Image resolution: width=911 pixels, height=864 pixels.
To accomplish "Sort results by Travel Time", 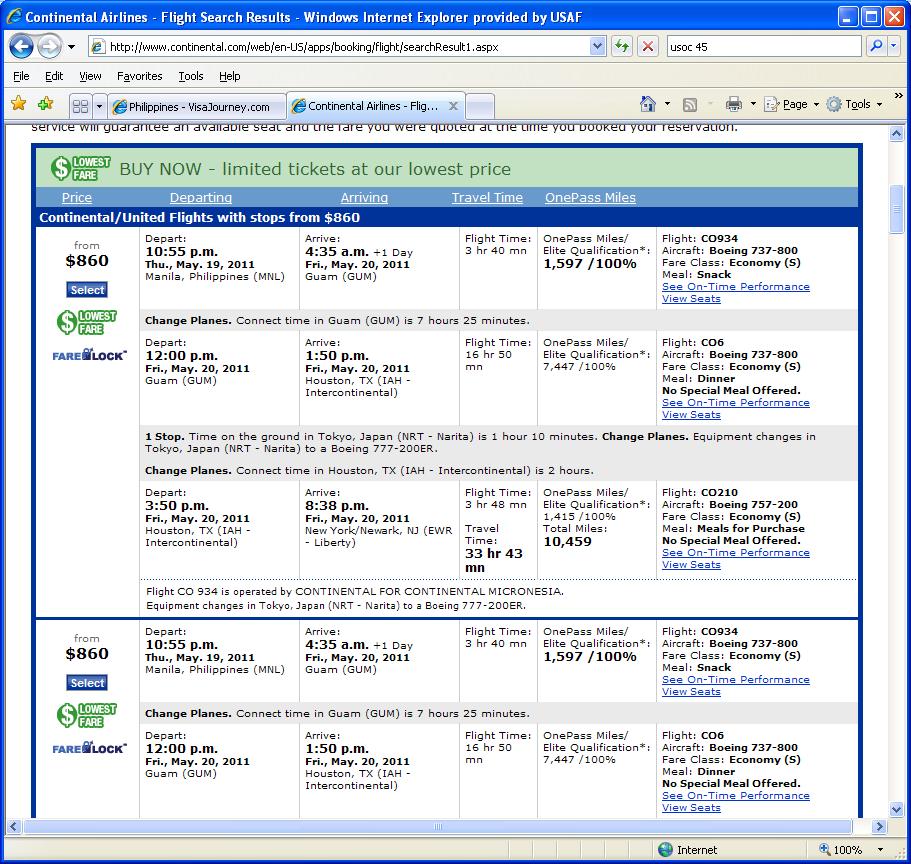I will pyautogui.click(x=487, y=198).
